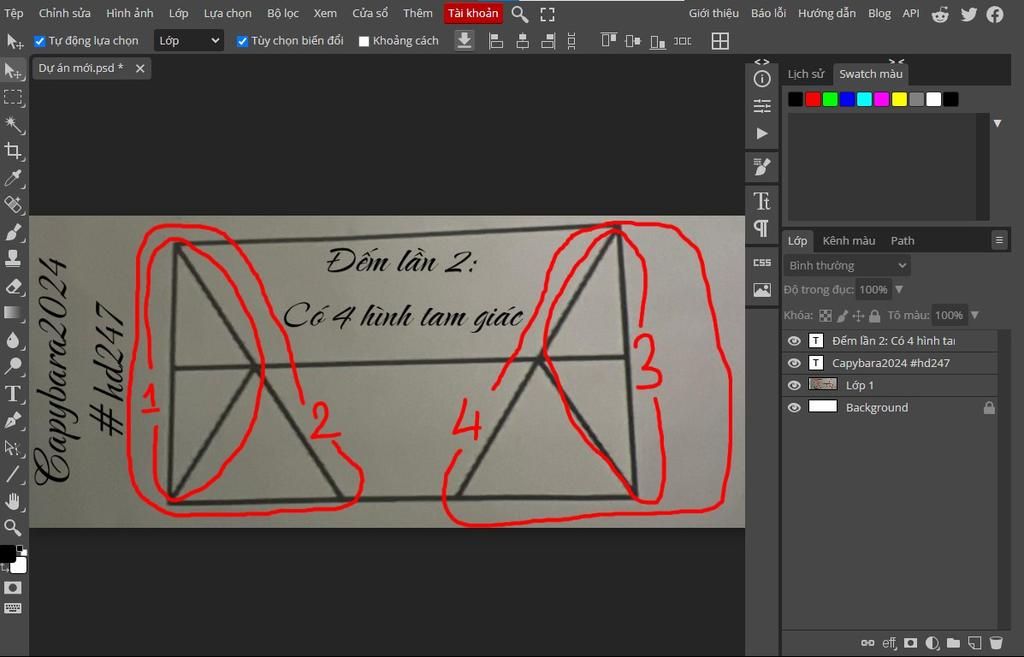Open the 'Báo lỗi' link
Screen dimensions: 1024x657
pos(768,13)
